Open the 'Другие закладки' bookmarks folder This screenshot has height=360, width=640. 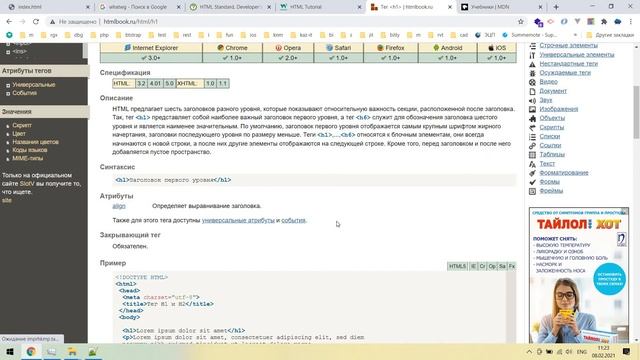coord(611,35)
